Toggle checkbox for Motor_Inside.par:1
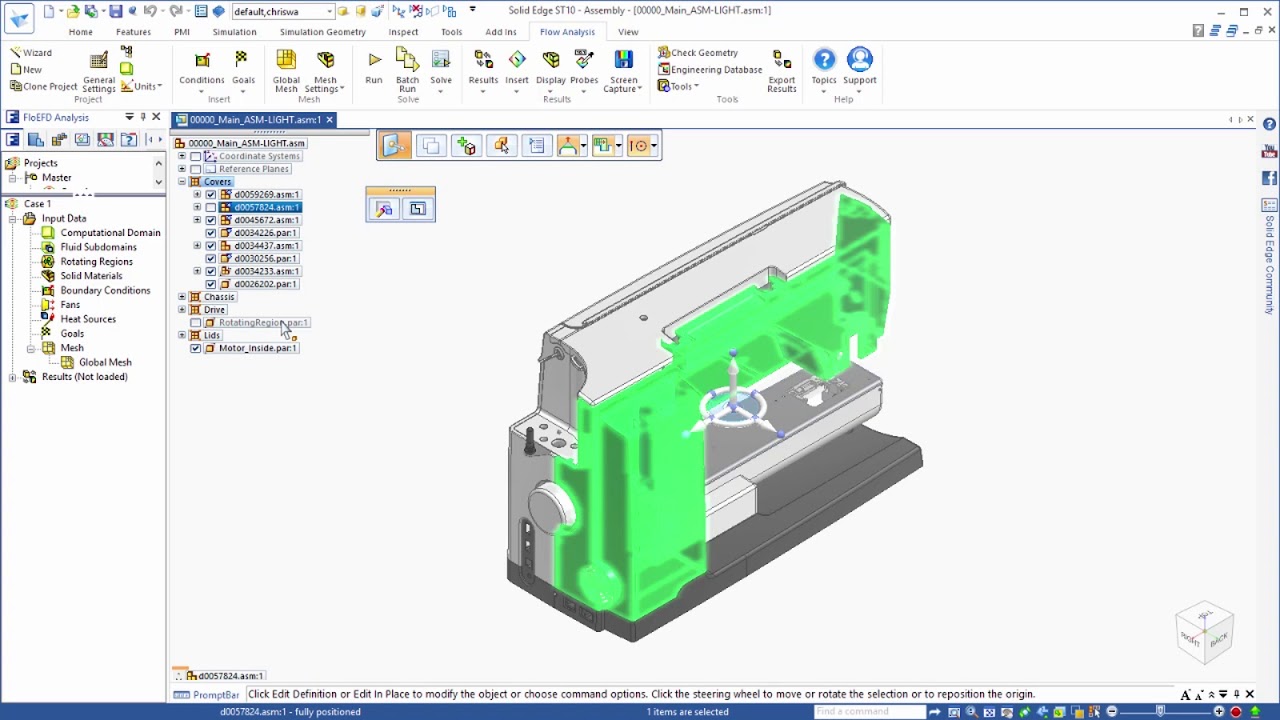Image resolution: width=1280 pixels, height=720 pixels. click(x=196, y=349)
